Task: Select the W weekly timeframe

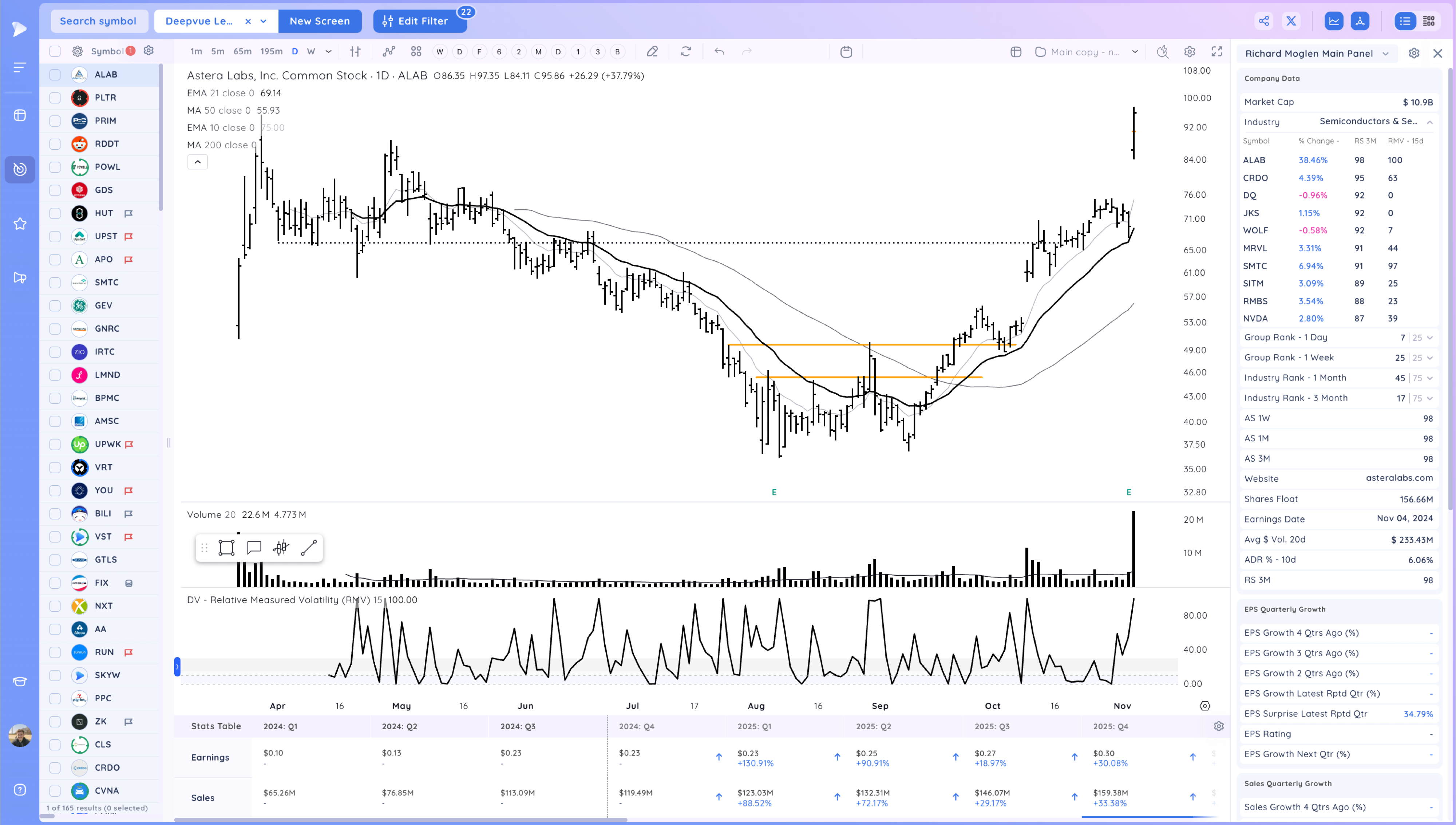Action: click(x=311, y=52)
